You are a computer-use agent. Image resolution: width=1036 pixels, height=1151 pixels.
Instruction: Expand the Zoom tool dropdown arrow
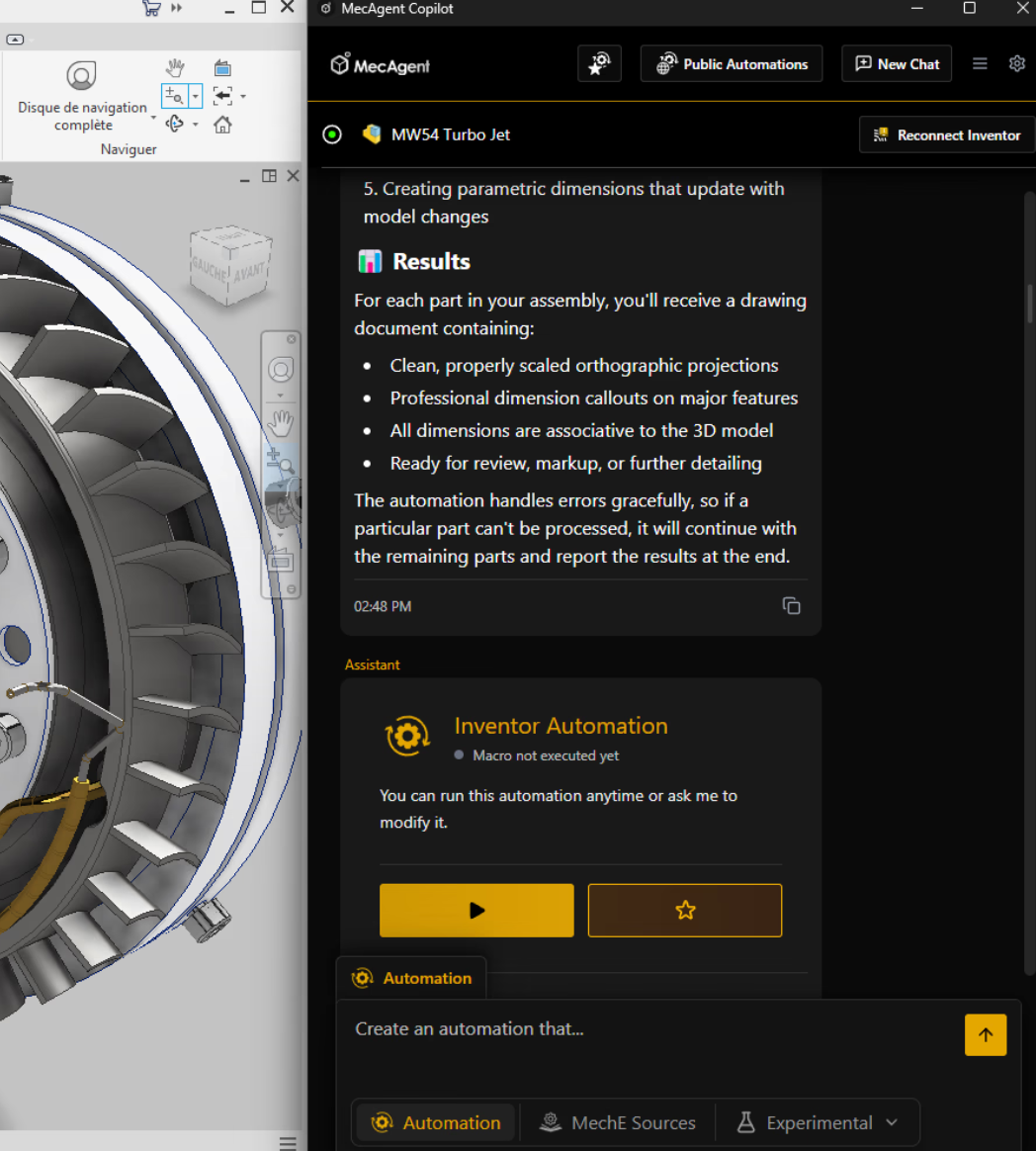tap(195, 96)
